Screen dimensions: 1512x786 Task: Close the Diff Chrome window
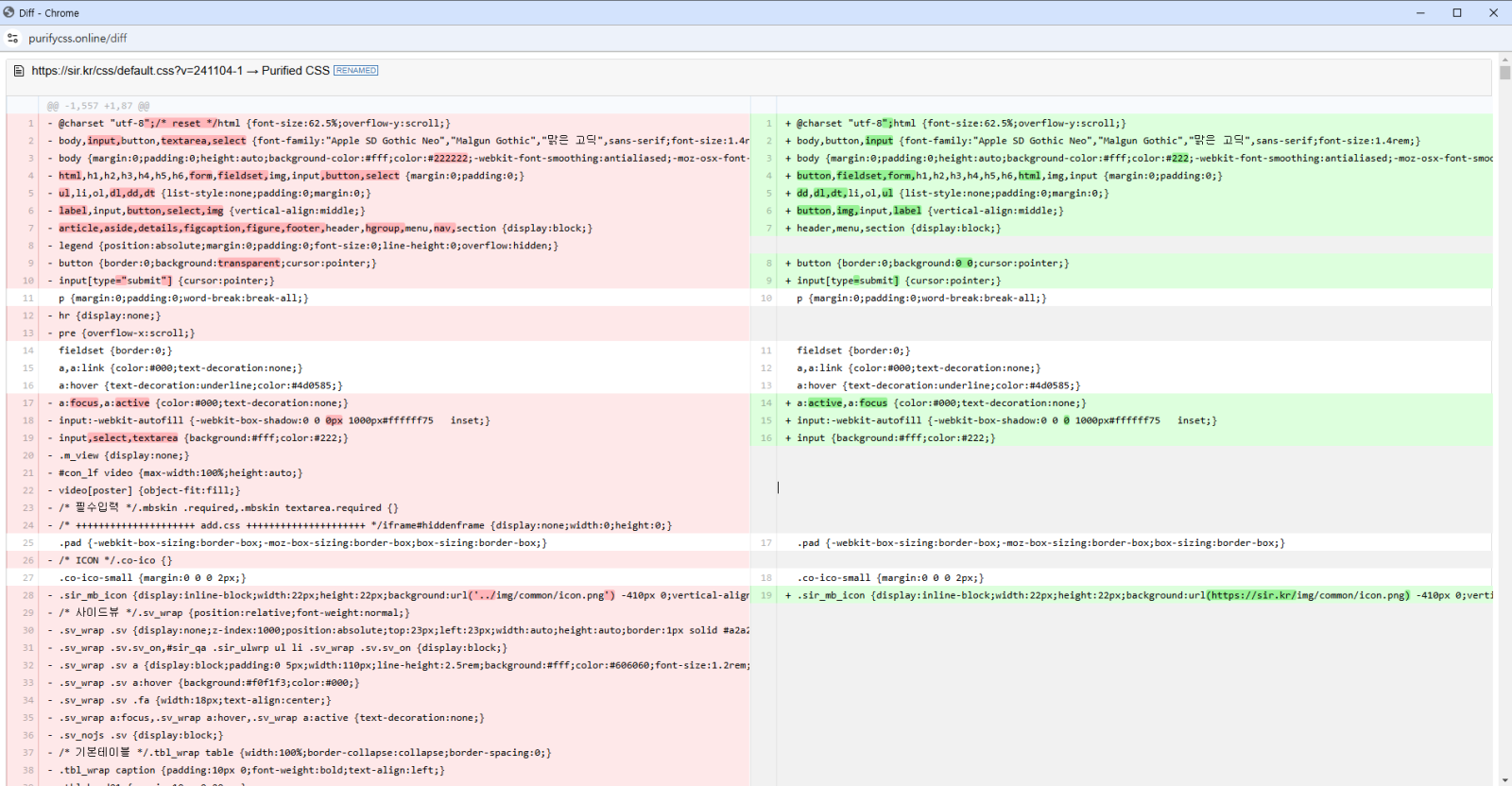[x=1493, y=12]
